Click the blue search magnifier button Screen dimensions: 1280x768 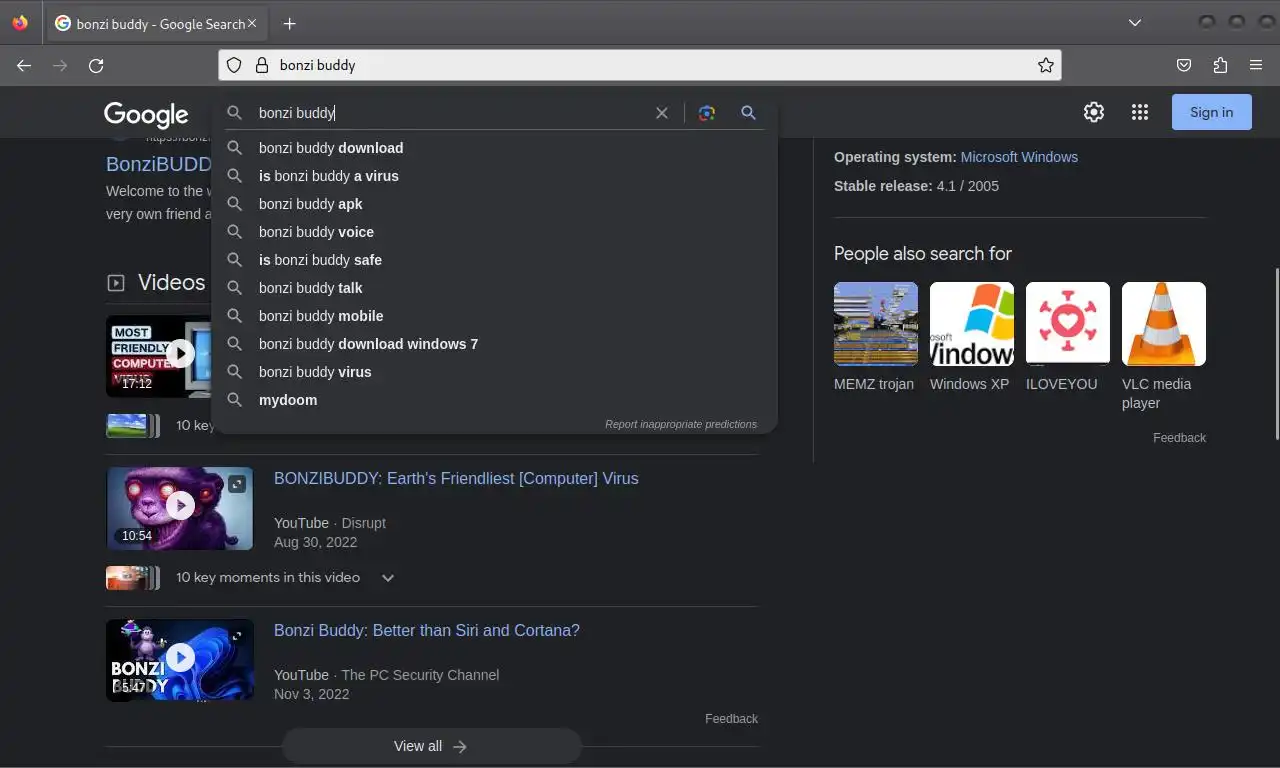[x=748, y=113]
